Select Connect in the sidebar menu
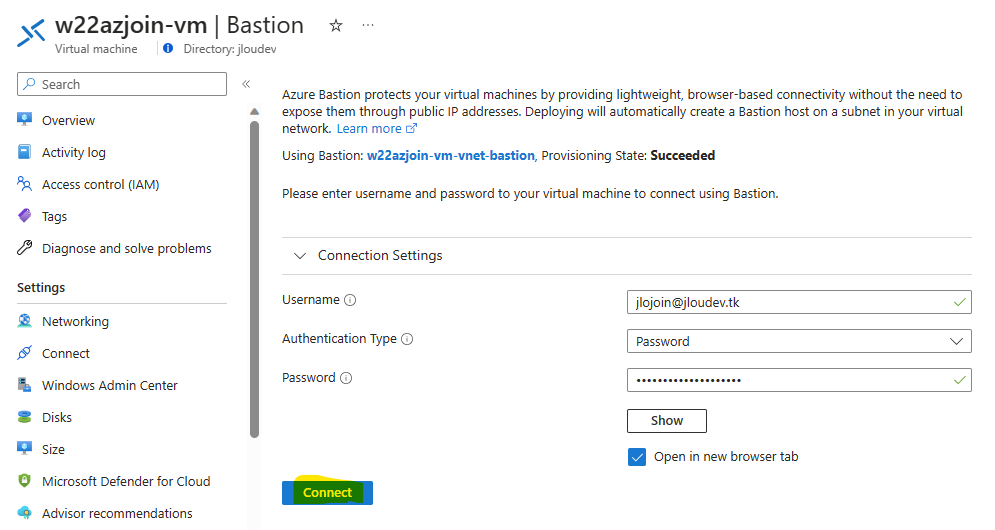The image size is (995, 530). pyautogui.click(x=65, y=353)
